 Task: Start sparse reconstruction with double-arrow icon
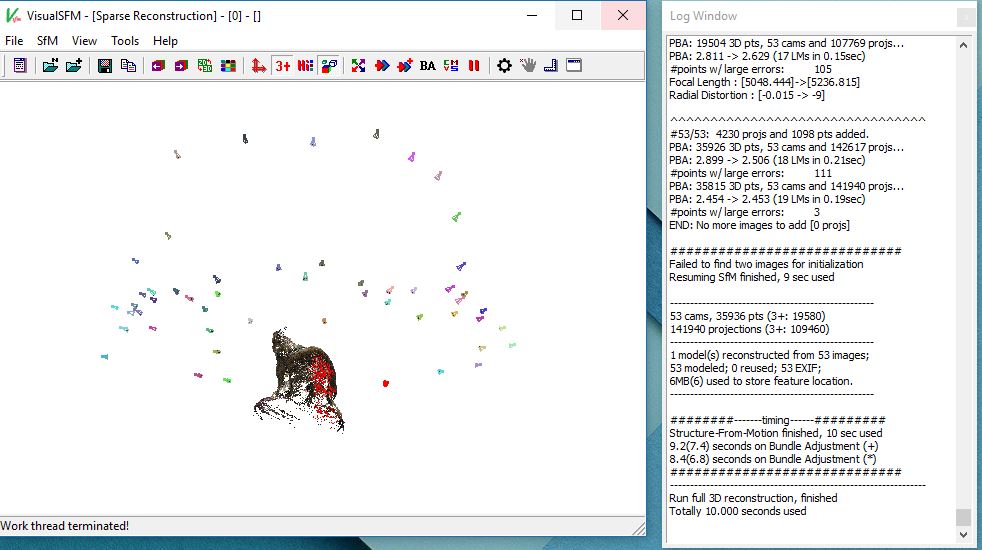(x=382, y=66)
